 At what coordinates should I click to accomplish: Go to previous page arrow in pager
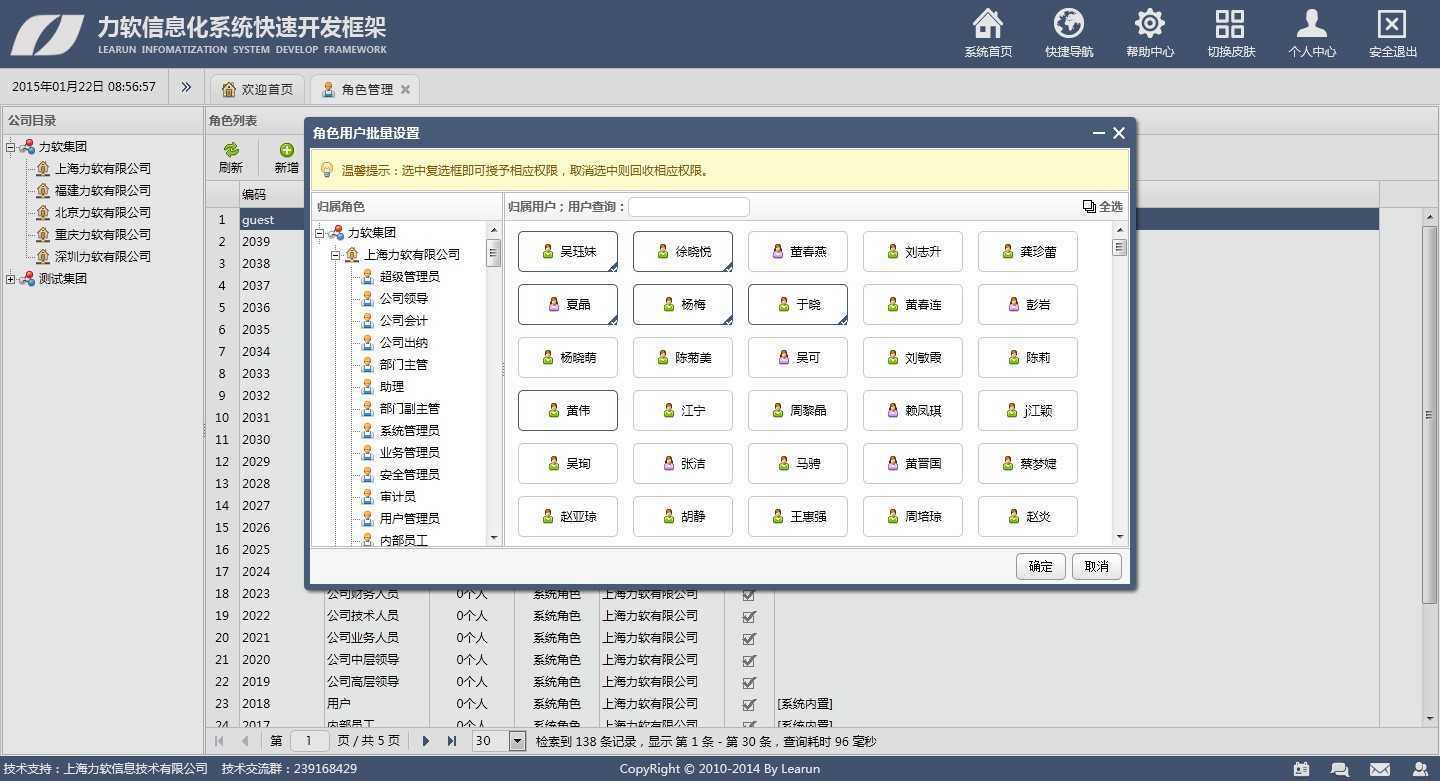click(245, 741)
